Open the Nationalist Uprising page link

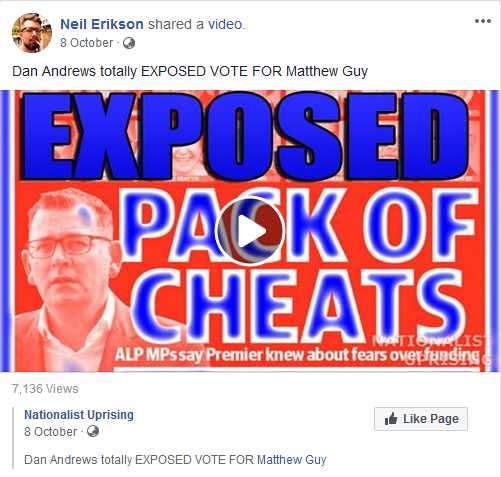click(79, 415)
